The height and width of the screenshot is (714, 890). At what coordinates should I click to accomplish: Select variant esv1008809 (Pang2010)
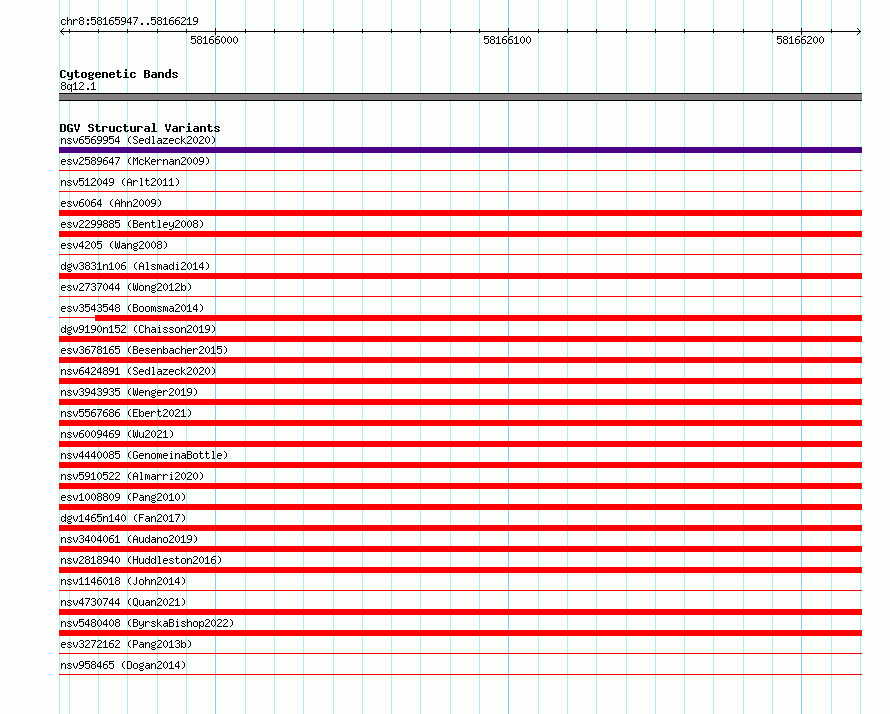(x=123, y=497)
